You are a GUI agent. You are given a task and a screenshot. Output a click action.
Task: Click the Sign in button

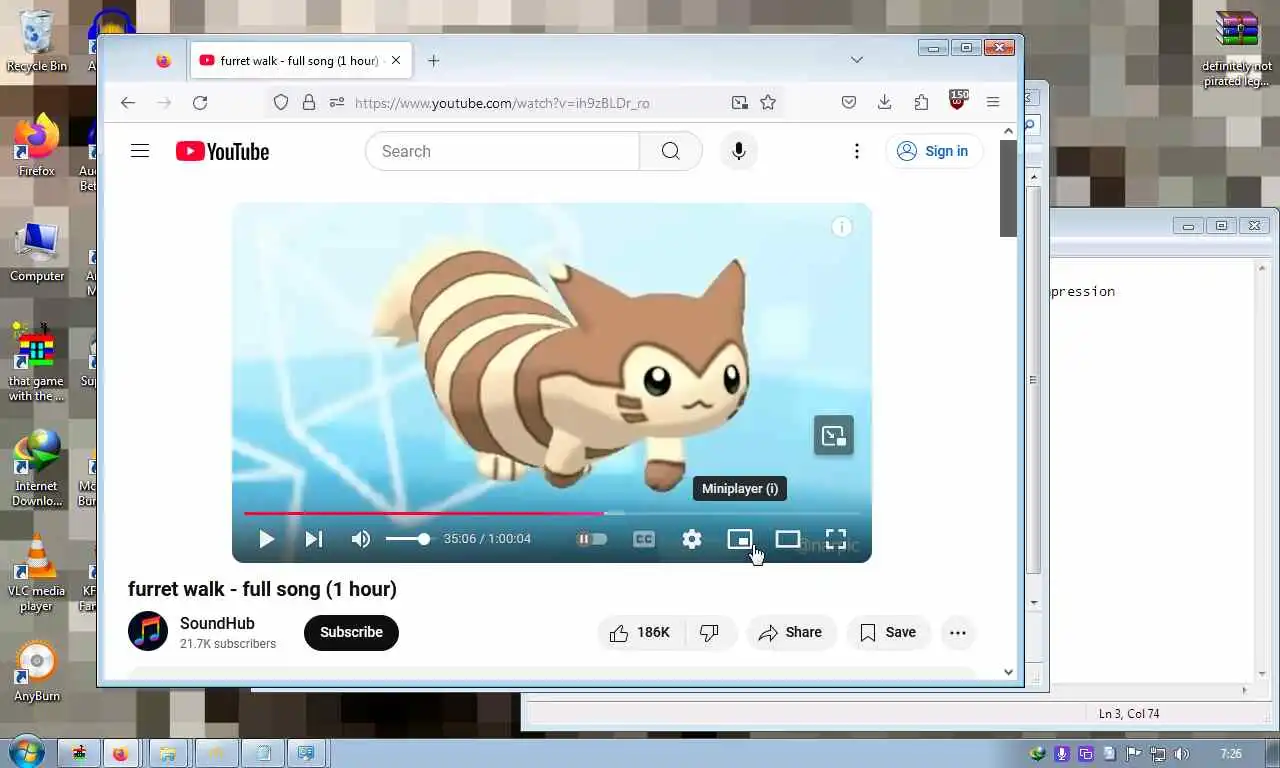(934, 151)
